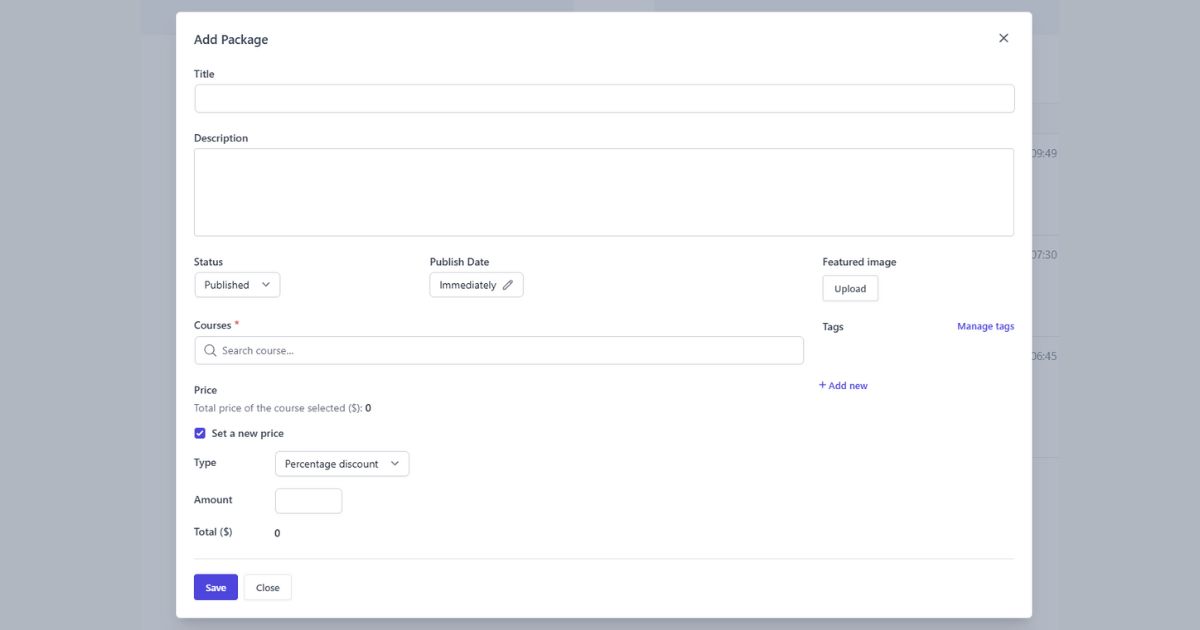Click the pencil icon to edit Publish Date

tap(507, 284)
